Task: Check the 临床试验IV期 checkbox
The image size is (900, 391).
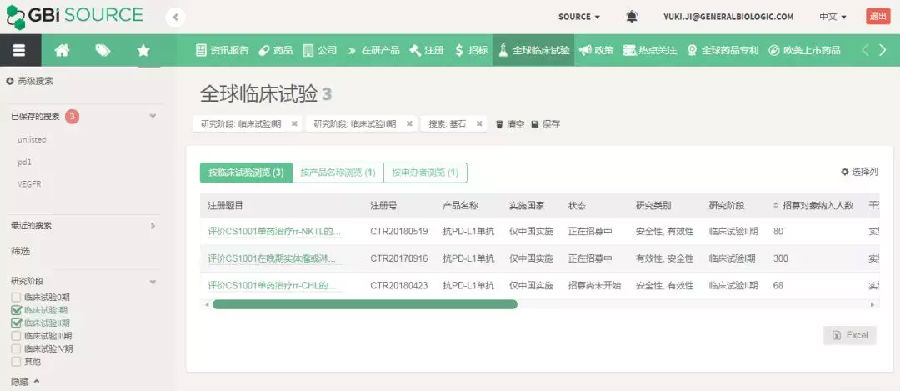Action: tap(16, 349)
